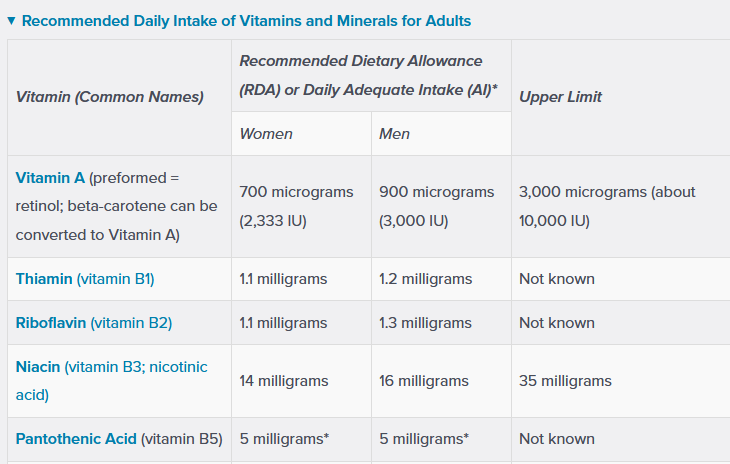Select the 700 micrograms (2,333 IU) cell
Screen dimensions: 730x464
click(302, 206)
